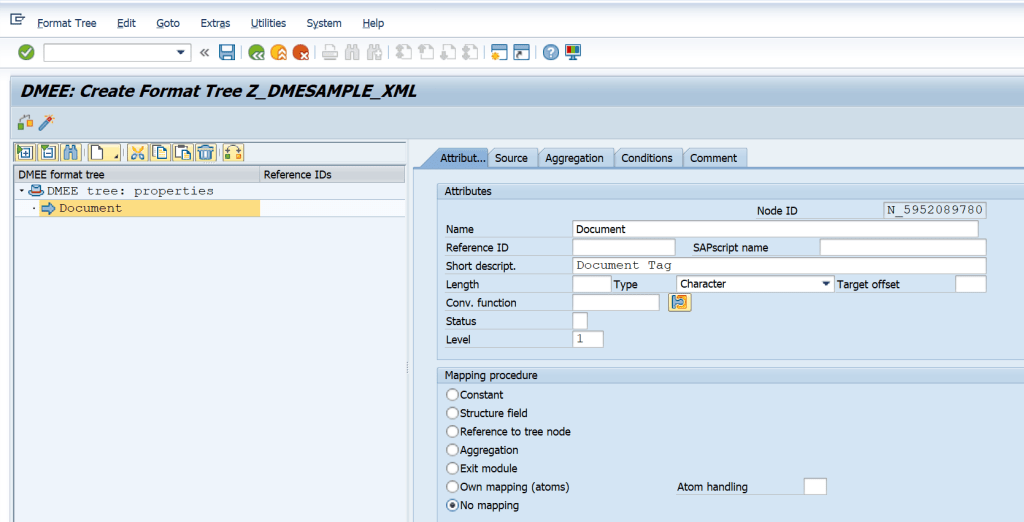The width and height of the screenshot is (1024, 522).
Task: Select the Constant mapping radio button
Action: tap(452, 395)
